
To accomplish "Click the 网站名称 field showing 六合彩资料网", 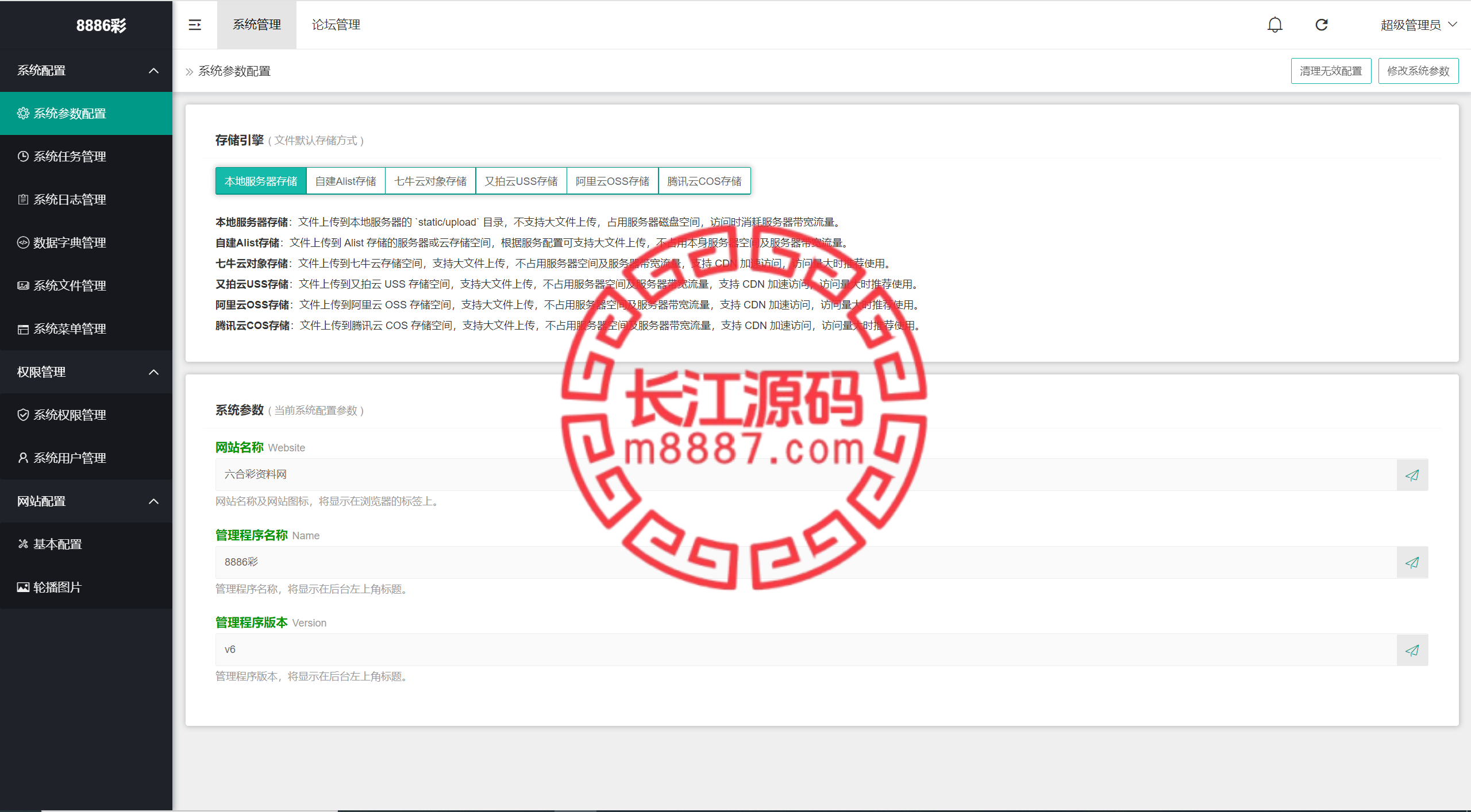I will (x=806, y=474).
